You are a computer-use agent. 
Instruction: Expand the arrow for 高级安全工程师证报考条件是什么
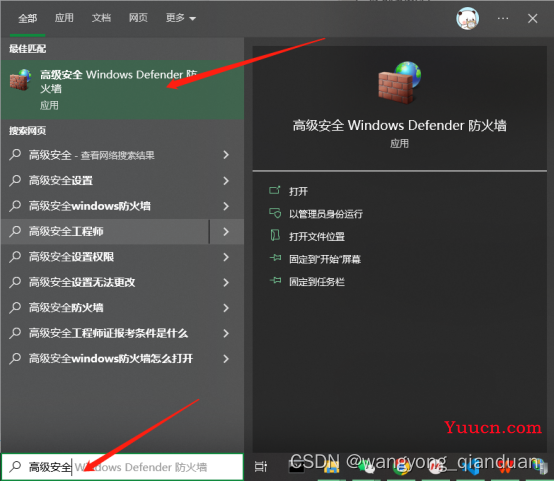(226, 333)
